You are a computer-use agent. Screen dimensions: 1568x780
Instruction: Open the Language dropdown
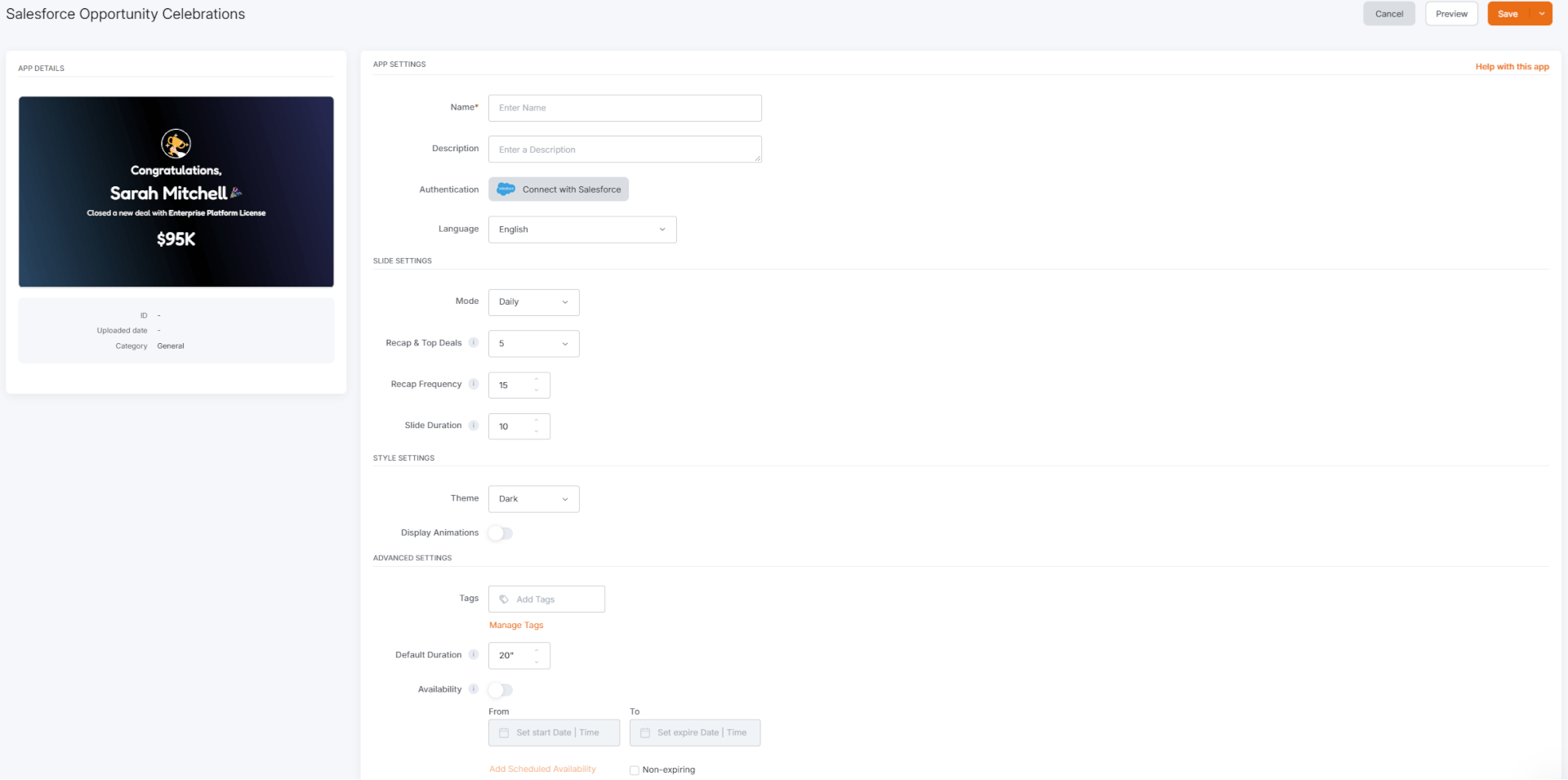(582, 230)
